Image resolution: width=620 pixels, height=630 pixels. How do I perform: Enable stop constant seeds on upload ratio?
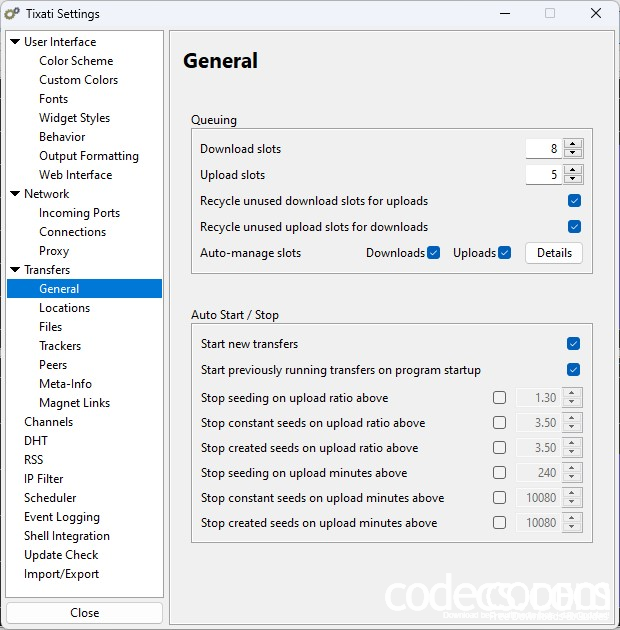point(499,423)
